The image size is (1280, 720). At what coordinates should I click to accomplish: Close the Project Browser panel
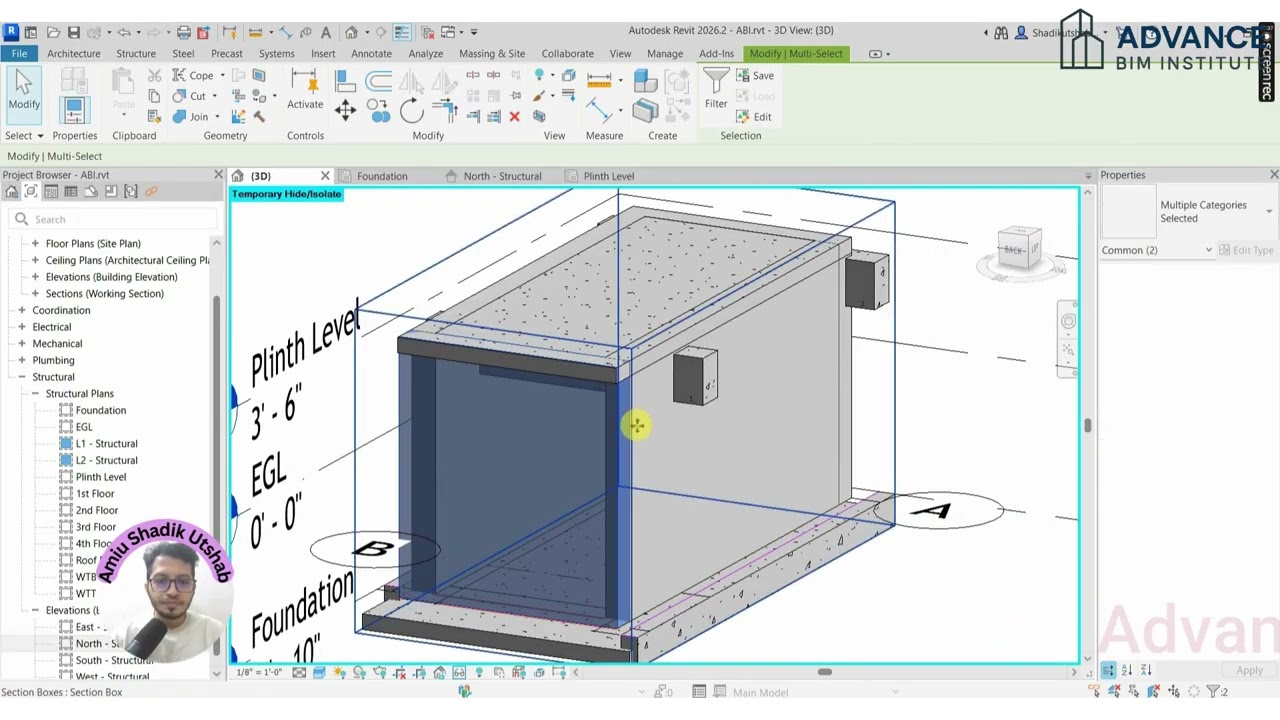[218, 175]
